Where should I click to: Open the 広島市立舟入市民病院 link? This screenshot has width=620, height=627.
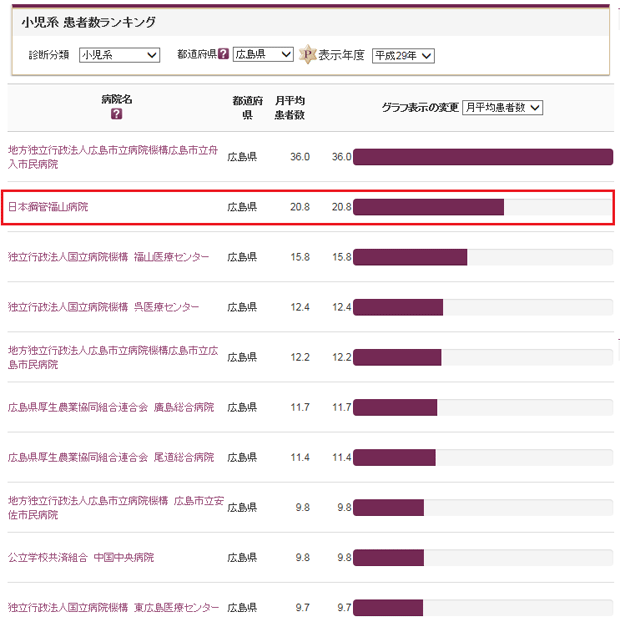tap(113, 156)
